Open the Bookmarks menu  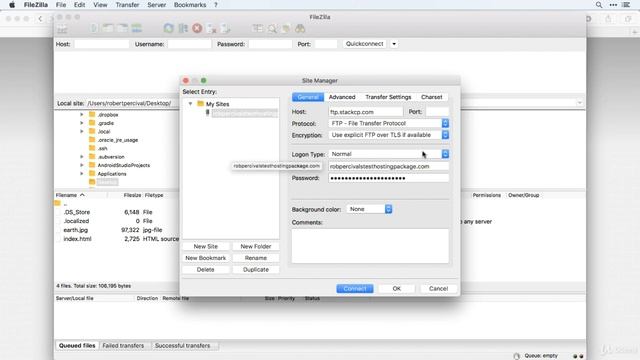point(190,5)
